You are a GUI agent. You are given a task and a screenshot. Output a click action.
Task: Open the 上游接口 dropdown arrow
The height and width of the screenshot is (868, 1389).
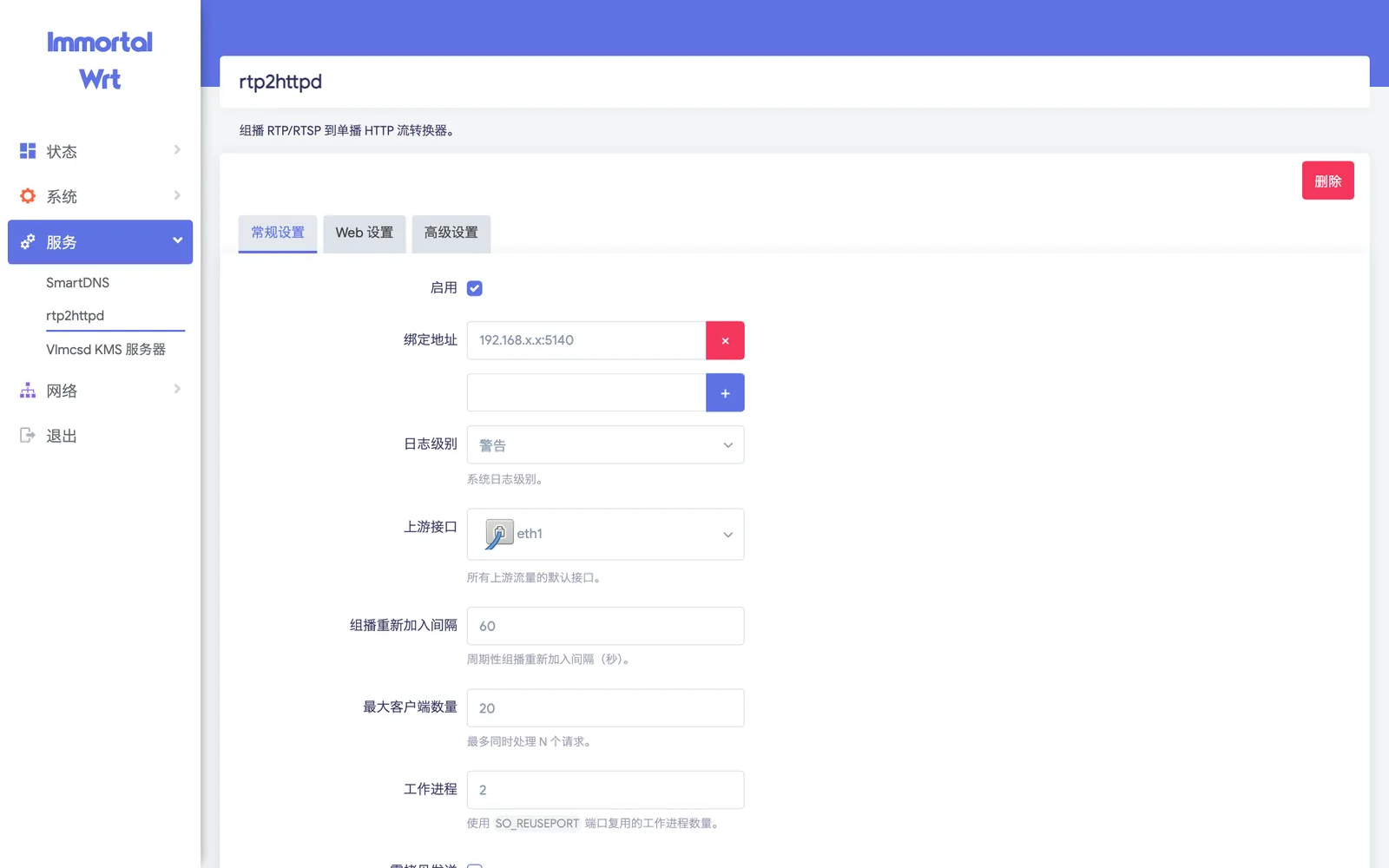pyautogui.click(x=727, y=535)
